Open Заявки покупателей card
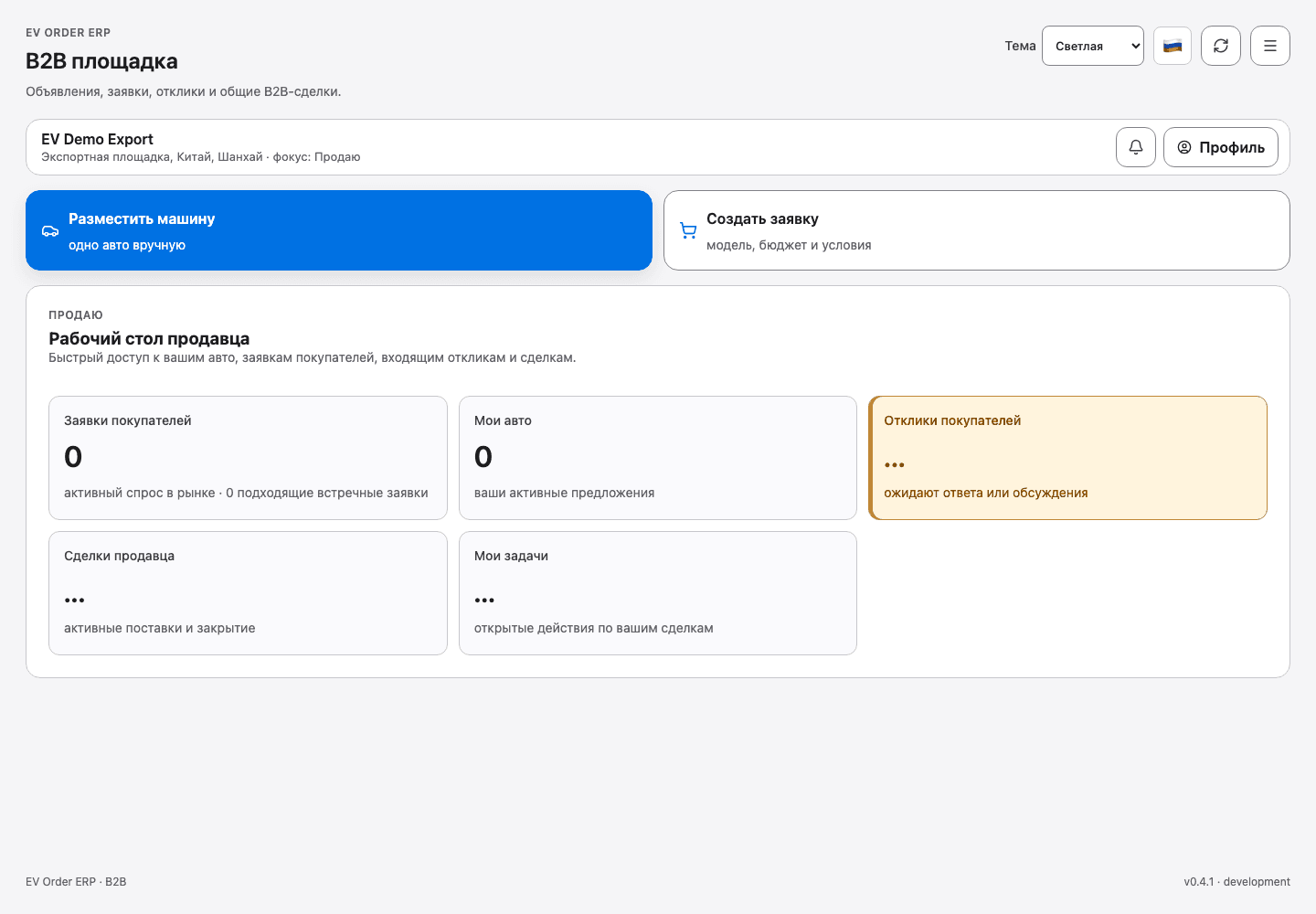This screenshot has height=914, width=1316. [248, 458]
